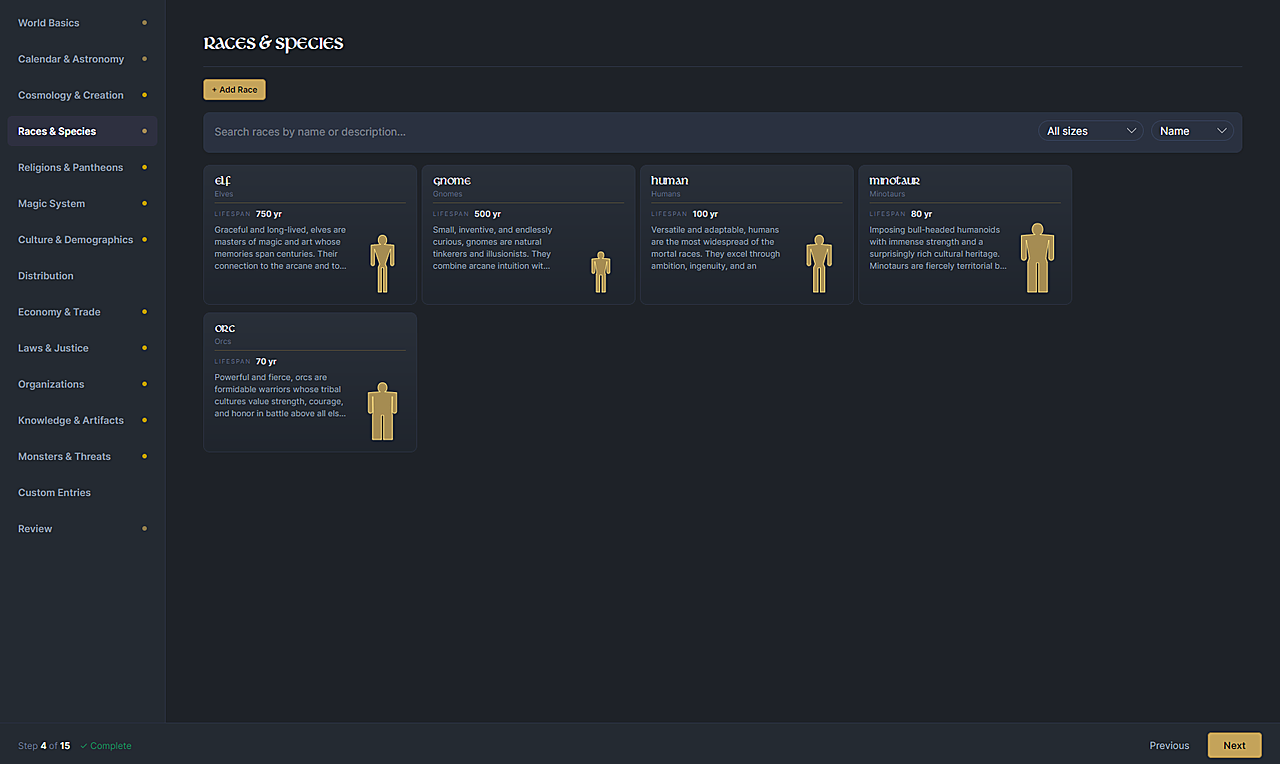Click the Human description 'Versatile and adaptable'
1280x764 pixels.
point(716,248)
